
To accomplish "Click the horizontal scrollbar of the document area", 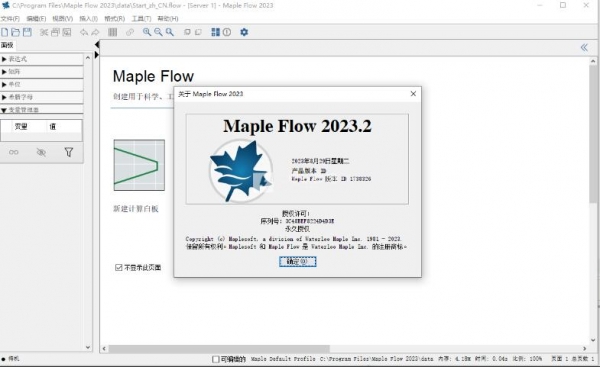I will 219,349.
